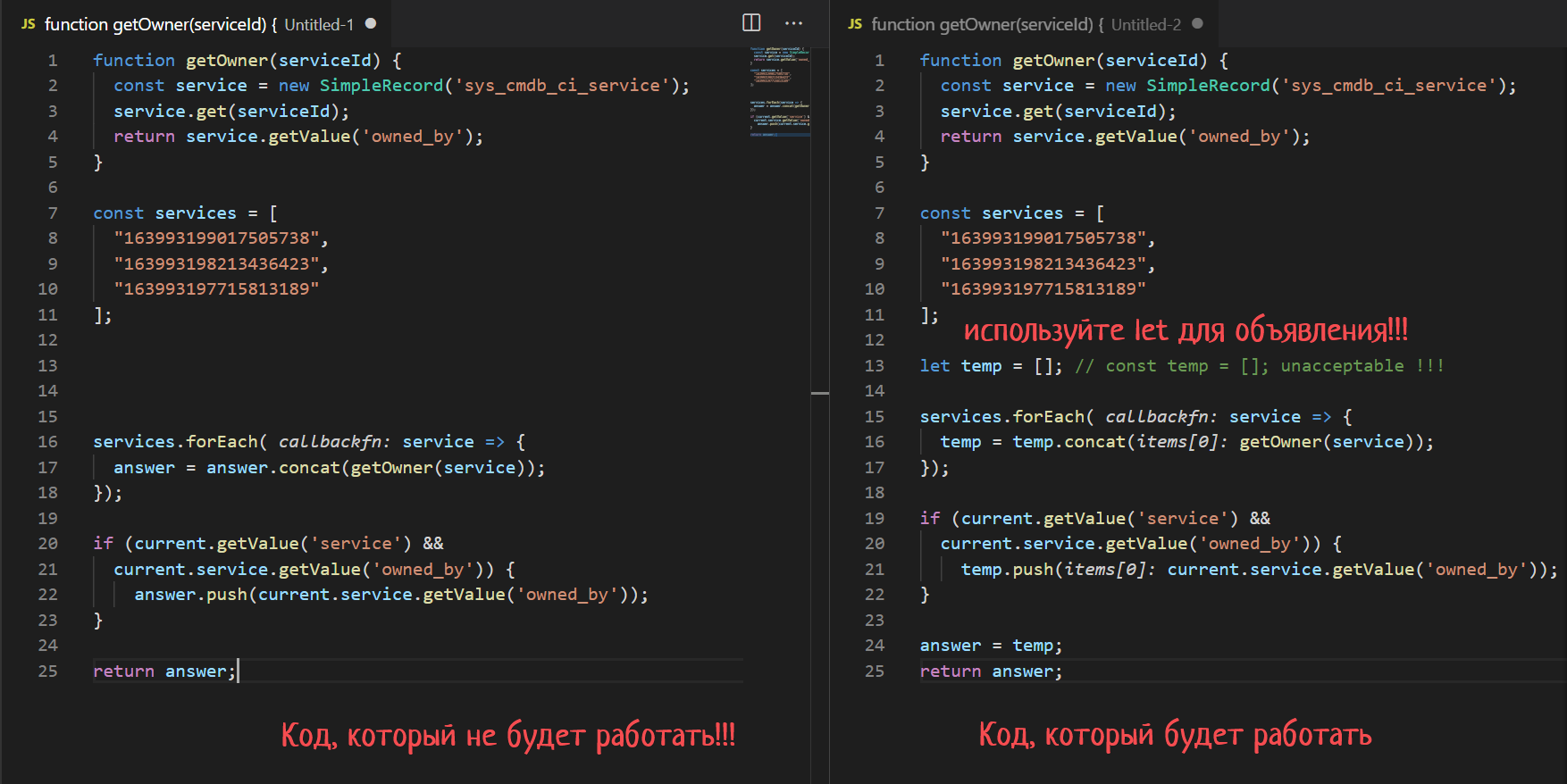Click the JS file icon on the Untitled-2 tab
Screen dimensions: 1567x784
point(855,24)
